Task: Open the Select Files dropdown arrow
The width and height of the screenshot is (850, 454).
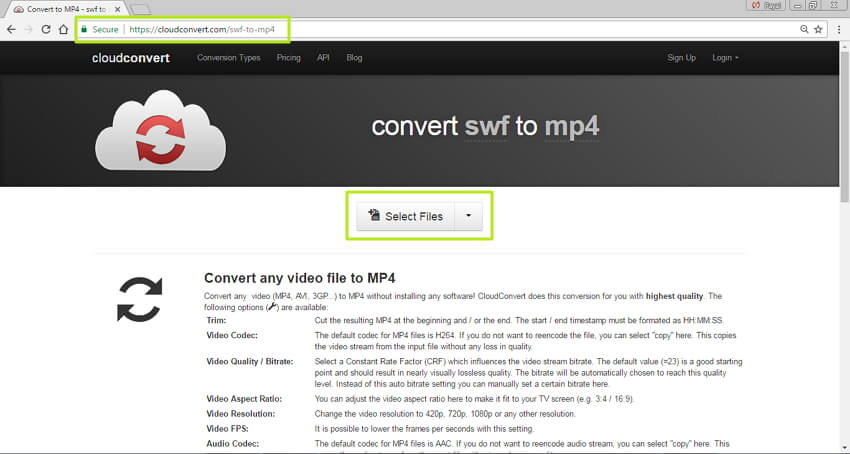Action: 468,216
